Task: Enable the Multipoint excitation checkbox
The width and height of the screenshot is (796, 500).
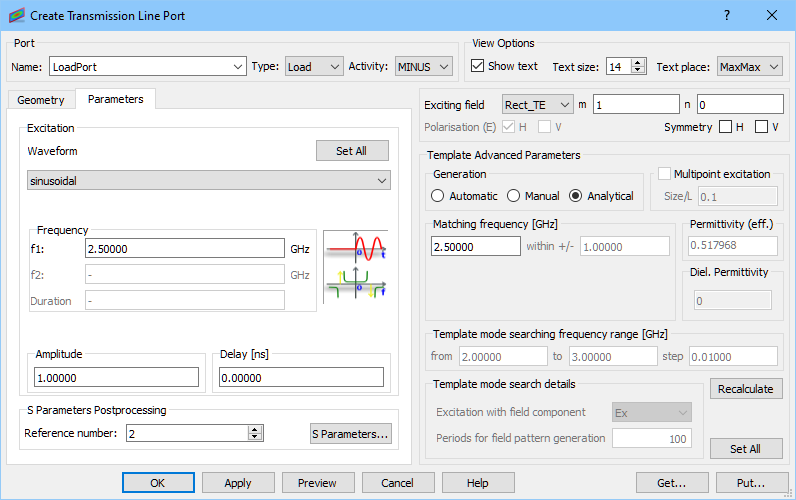Action: pyautogui.click(x=665, y=174)
